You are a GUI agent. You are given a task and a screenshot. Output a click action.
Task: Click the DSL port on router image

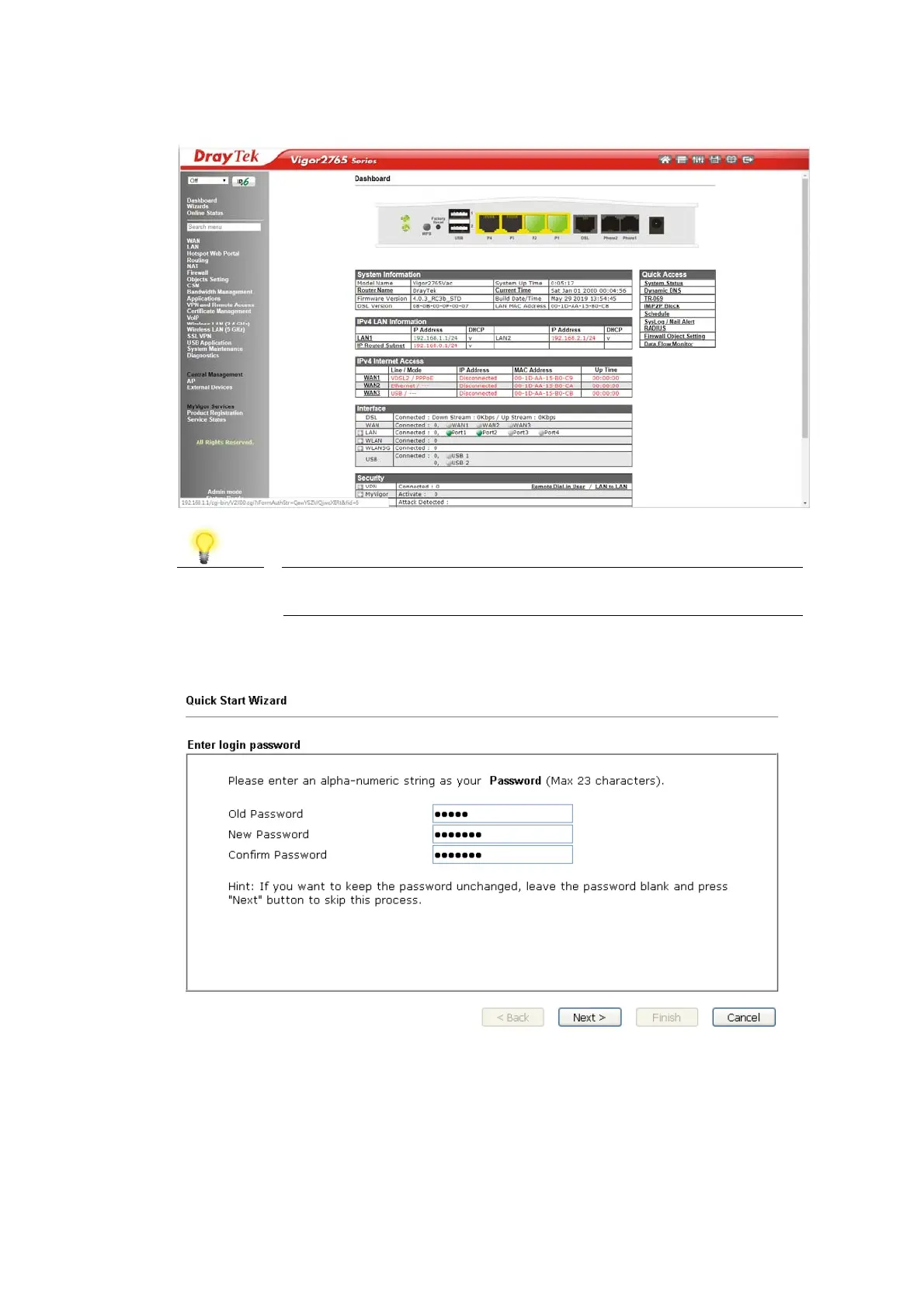585,224
